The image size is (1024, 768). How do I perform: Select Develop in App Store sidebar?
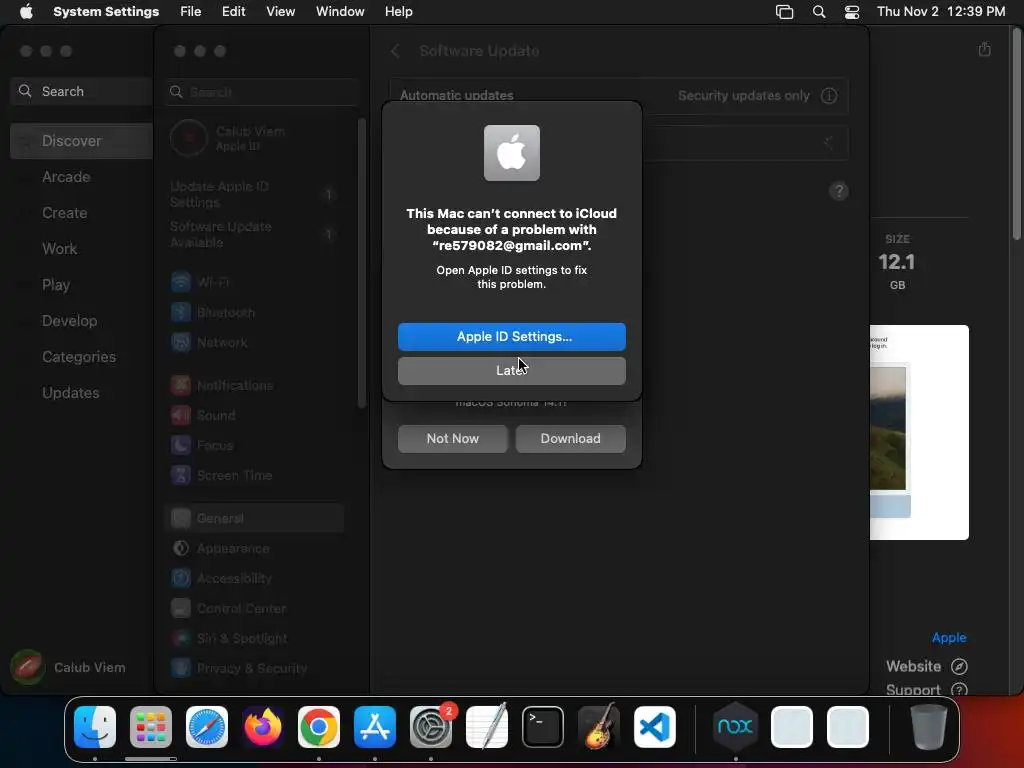[x=69, y=321]
